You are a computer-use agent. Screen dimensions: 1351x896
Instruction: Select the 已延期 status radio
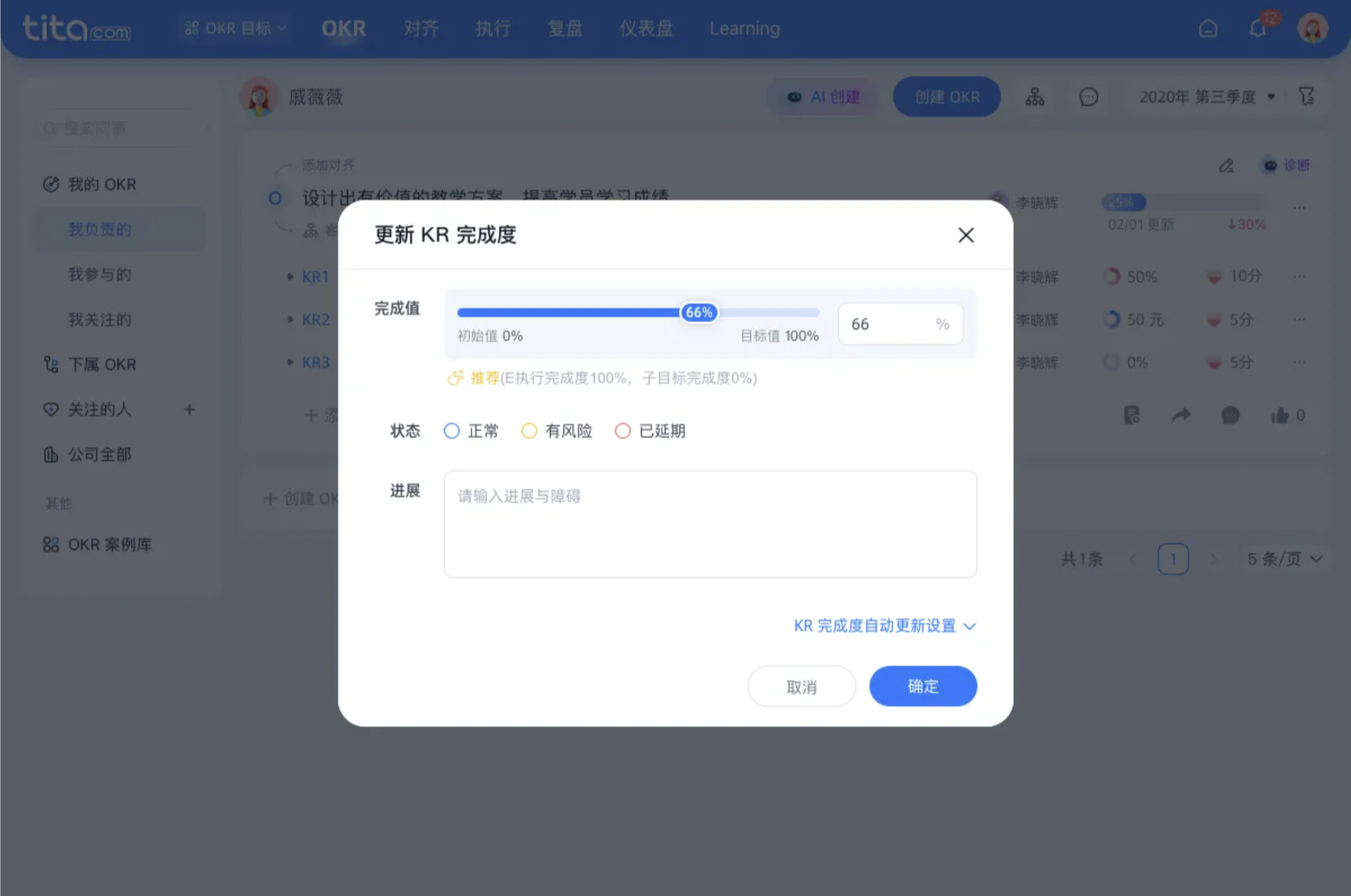[623, 431]
